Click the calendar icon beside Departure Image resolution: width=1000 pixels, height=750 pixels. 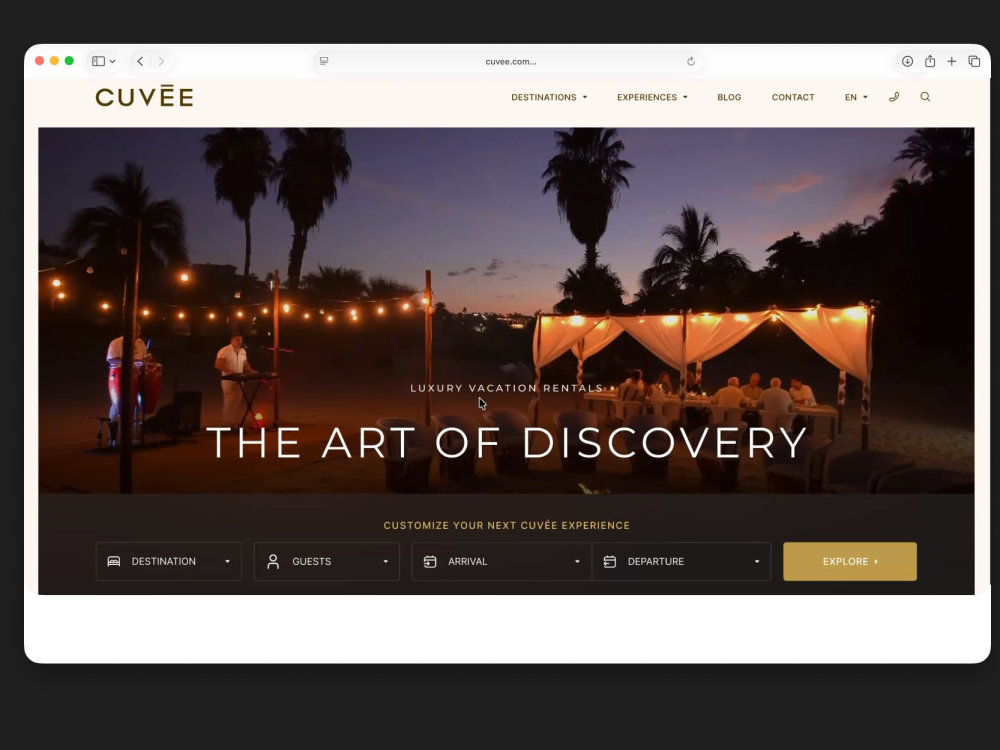point(610,561)
